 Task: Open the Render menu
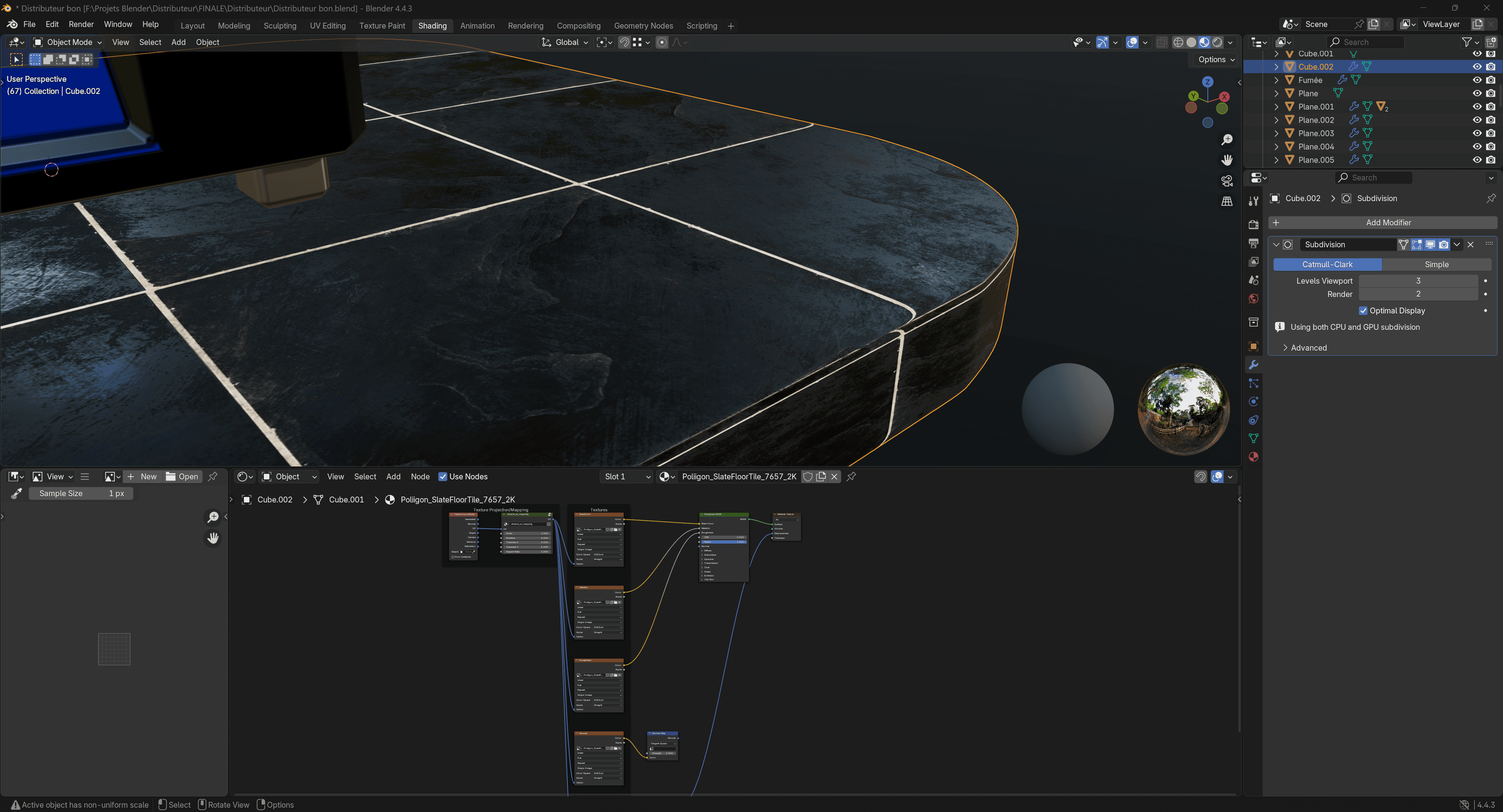point(81,25)
